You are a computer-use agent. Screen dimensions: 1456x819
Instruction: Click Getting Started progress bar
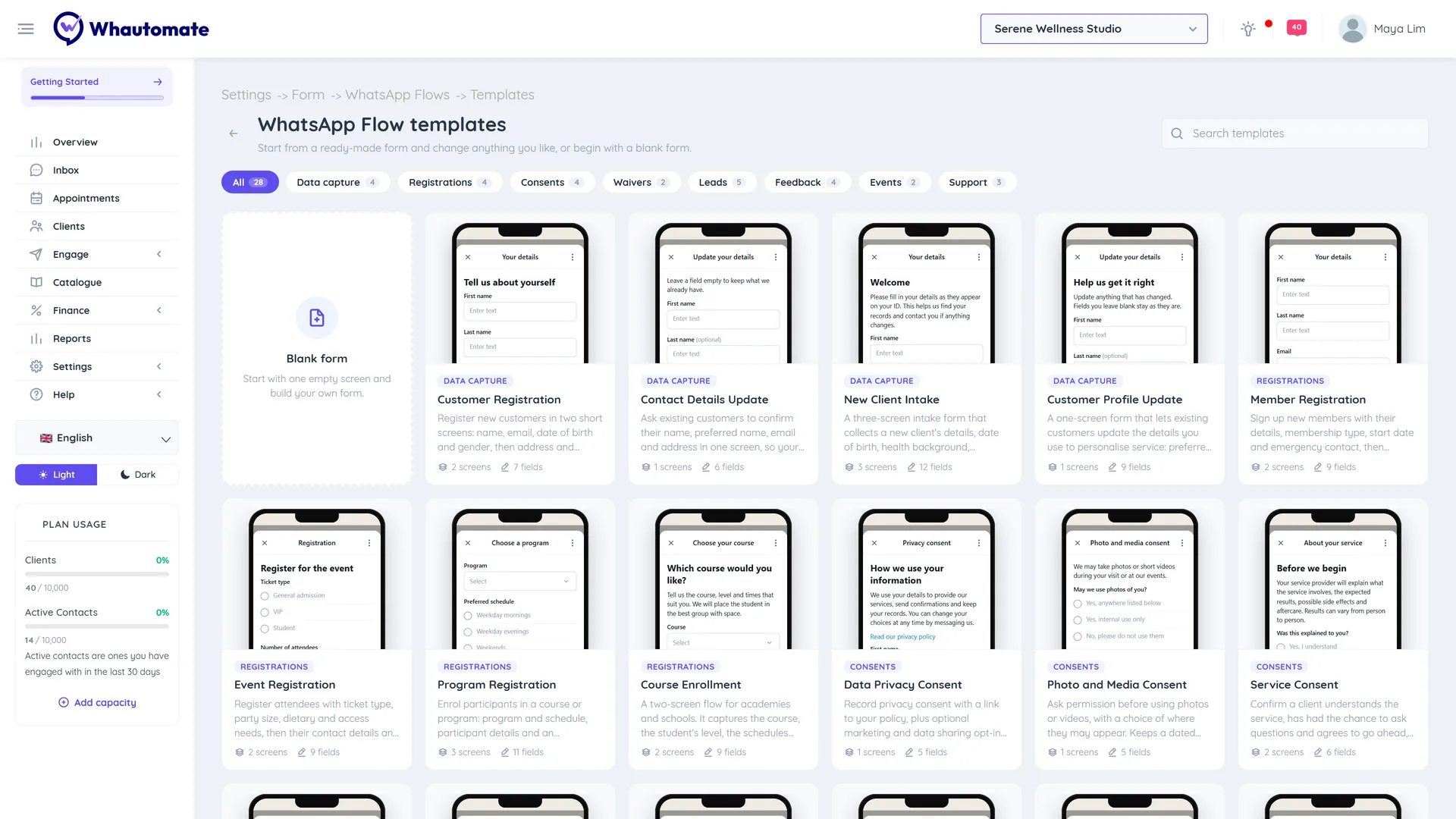click(x=97, y=98)
